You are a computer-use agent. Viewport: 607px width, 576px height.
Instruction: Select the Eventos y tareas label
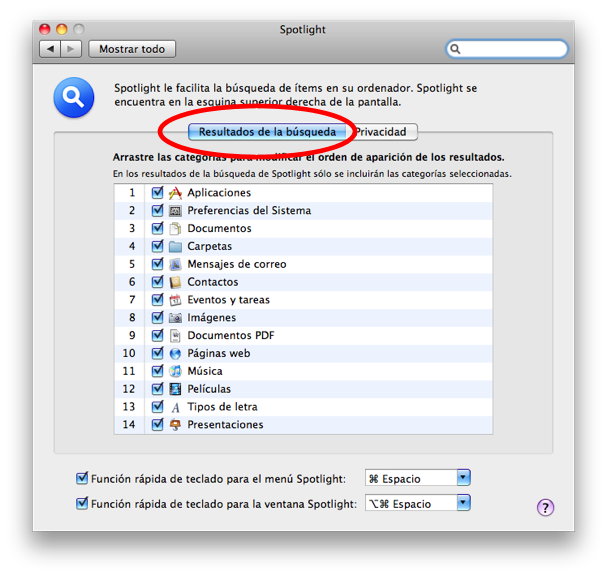coord(228,300)
